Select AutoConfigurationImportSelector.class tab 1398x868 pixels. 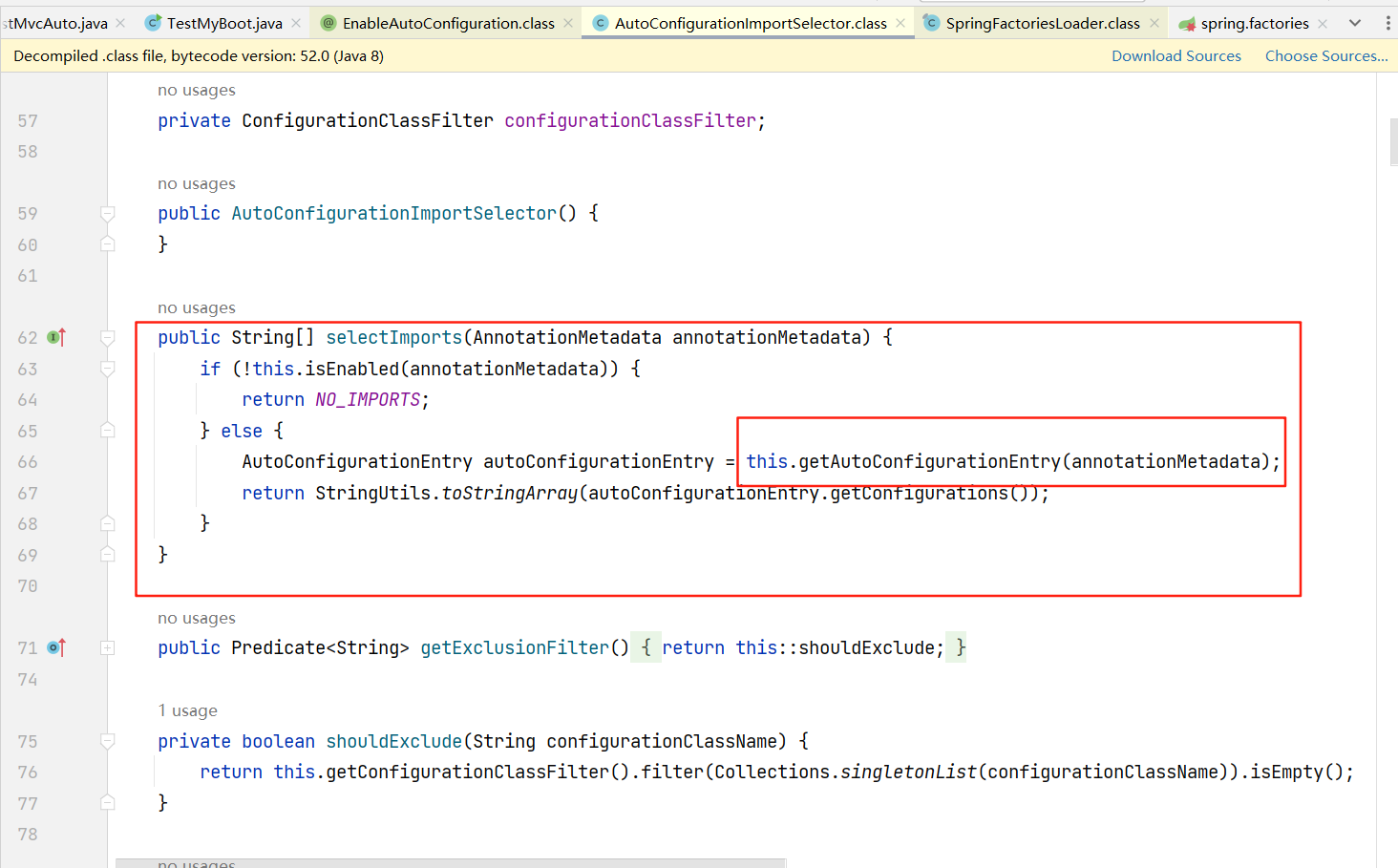click(751, 23)
